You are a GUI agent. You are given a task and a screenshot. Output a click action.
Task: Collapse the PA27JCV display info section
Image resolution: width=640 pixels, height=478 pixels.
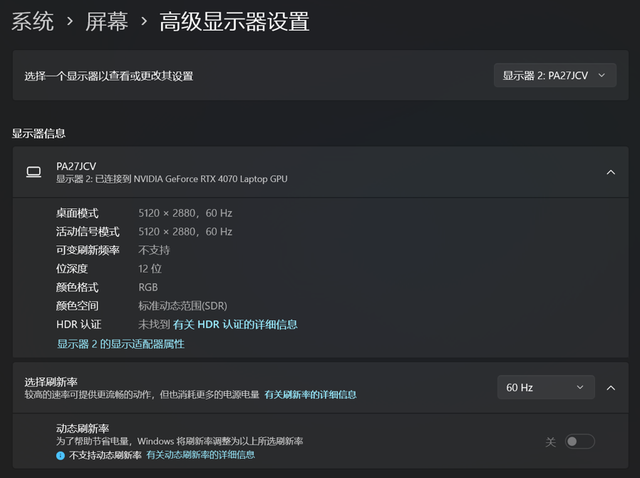(x=611, y=172)
